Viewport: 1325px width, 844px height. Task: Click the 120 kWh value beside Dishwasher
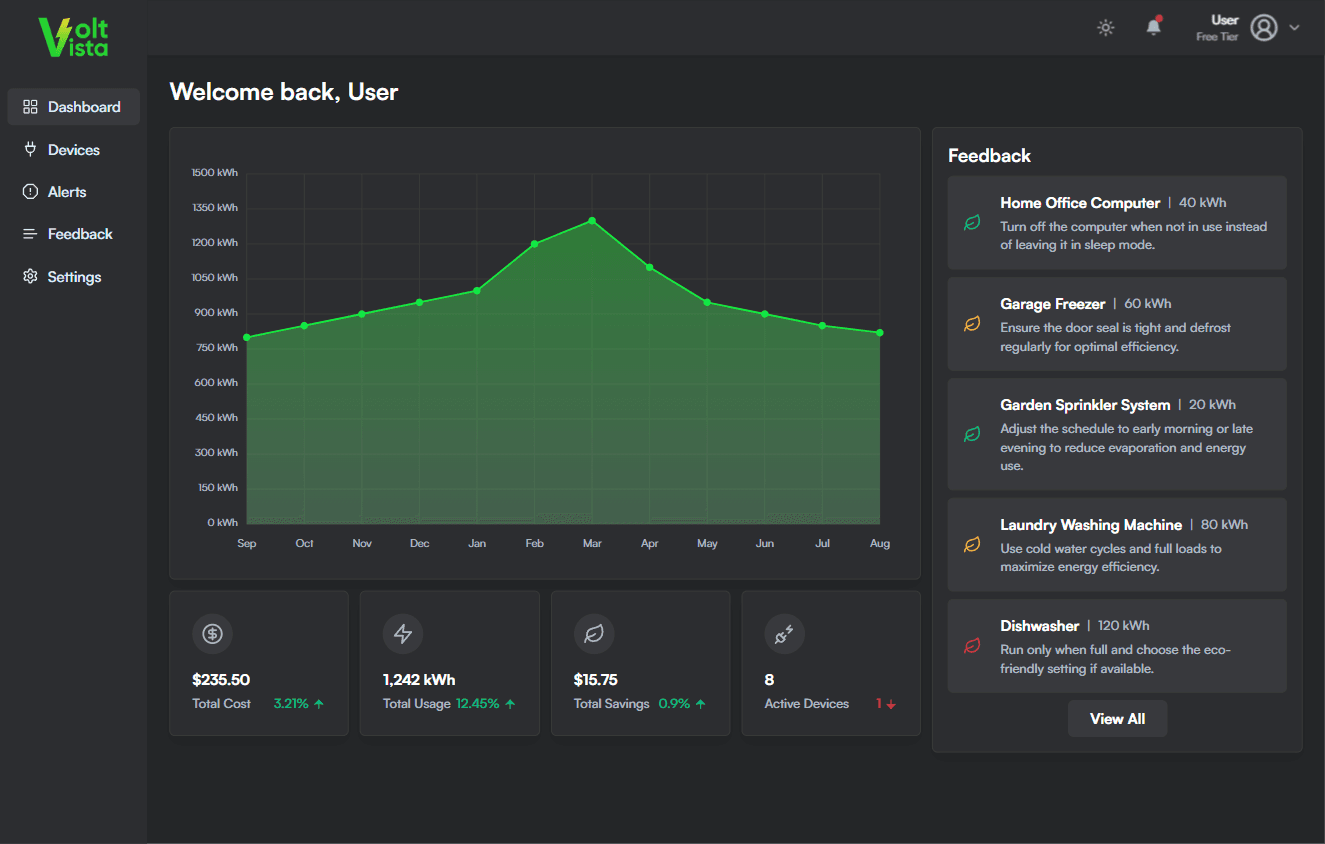tap(1124, 626)
